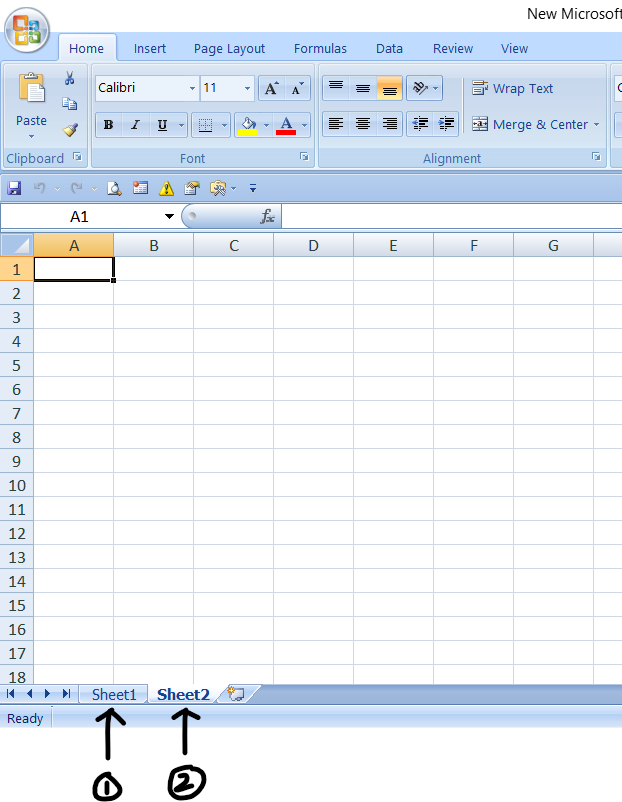Expand the font size 11 dropdown
This screenshot has width=622, height=802.
pyautogui.click(x=247, y=89)
